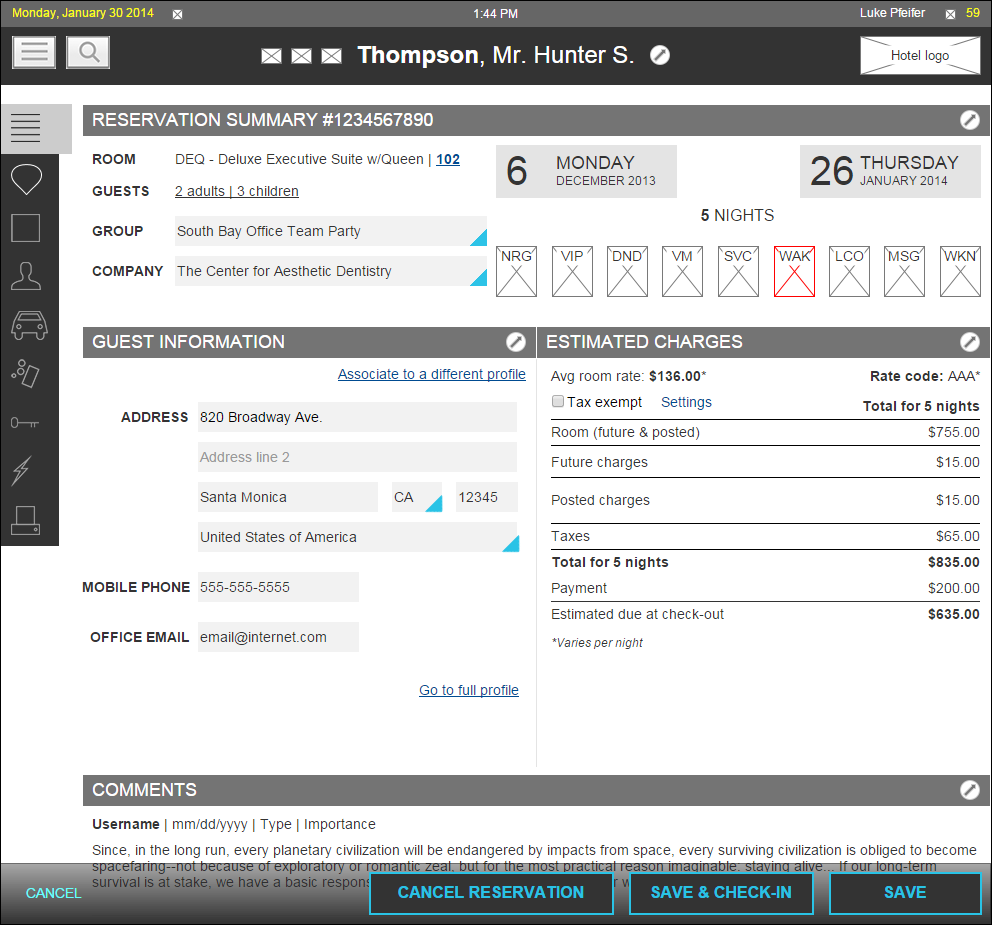Open the car icon in sidebar
The width and height of the screenshot is (992, 925).
[x=28, y=325]
